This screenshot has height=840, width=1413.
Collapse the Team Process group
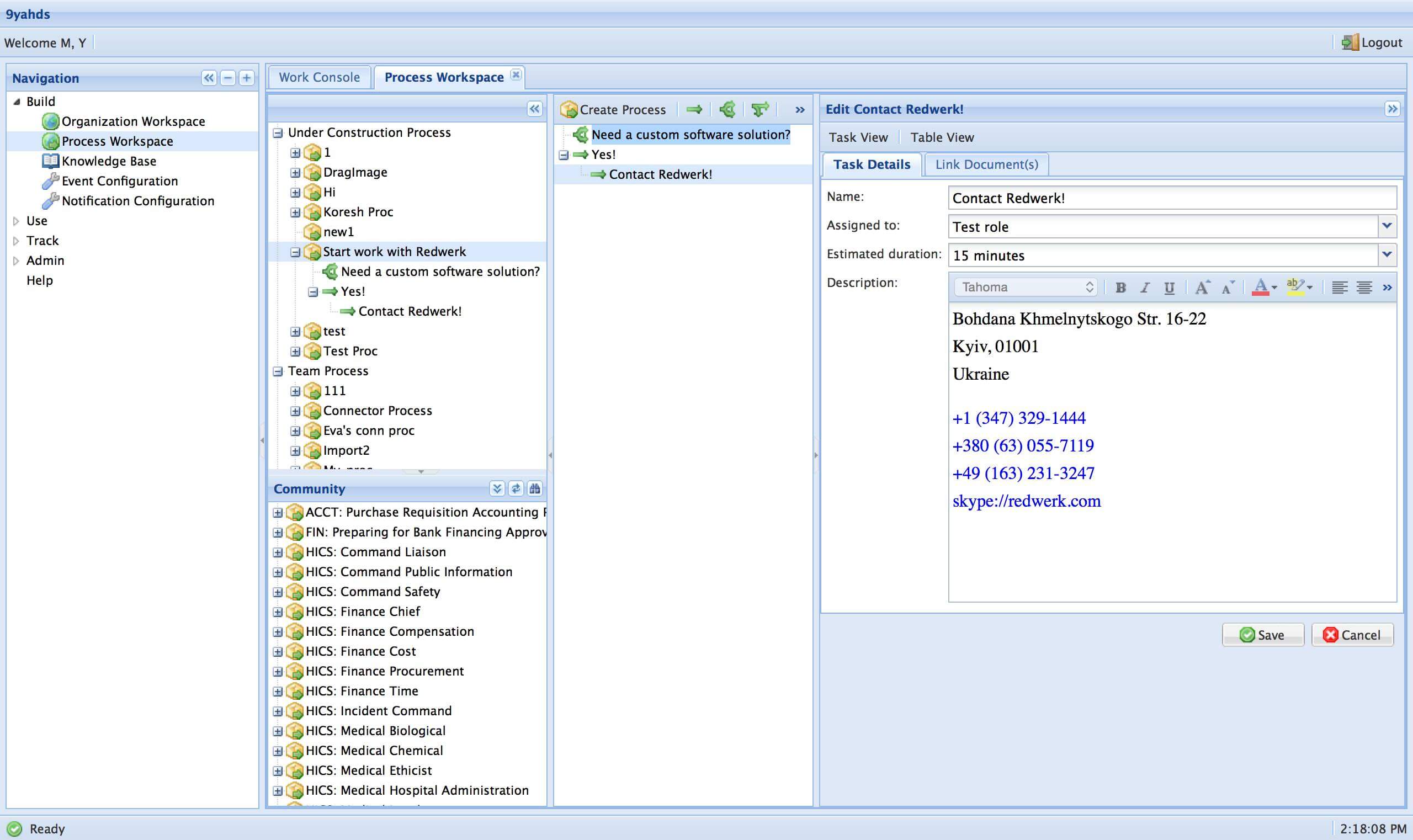click(278, 371)
